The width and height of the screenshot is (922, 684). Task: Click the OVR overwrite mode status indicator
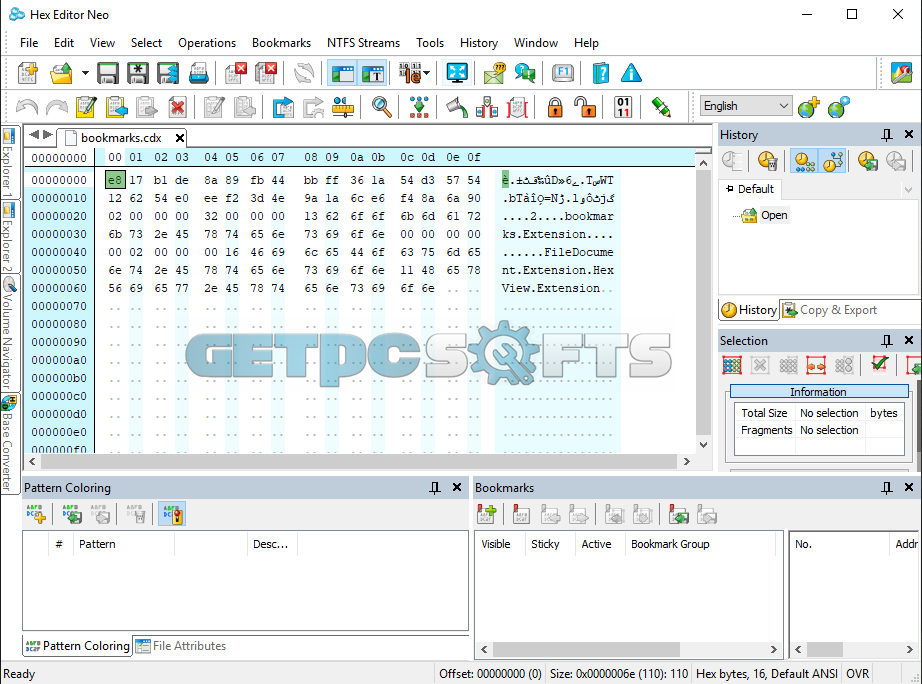(x=857, y=674)
